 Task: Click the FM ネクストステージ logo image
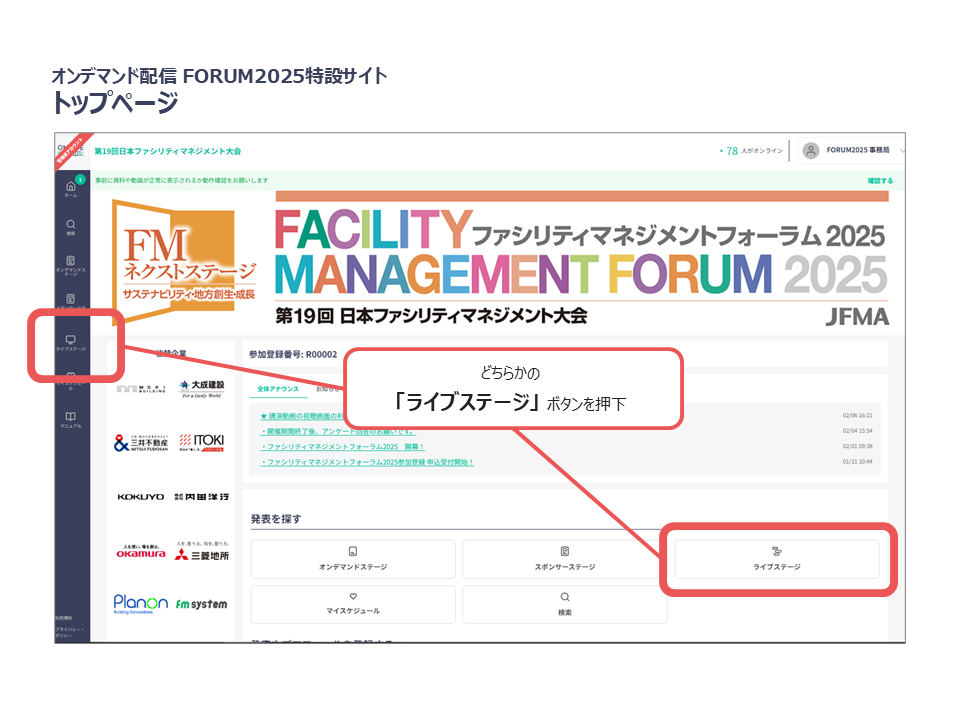pyautogui.click(x=184, y=260)
